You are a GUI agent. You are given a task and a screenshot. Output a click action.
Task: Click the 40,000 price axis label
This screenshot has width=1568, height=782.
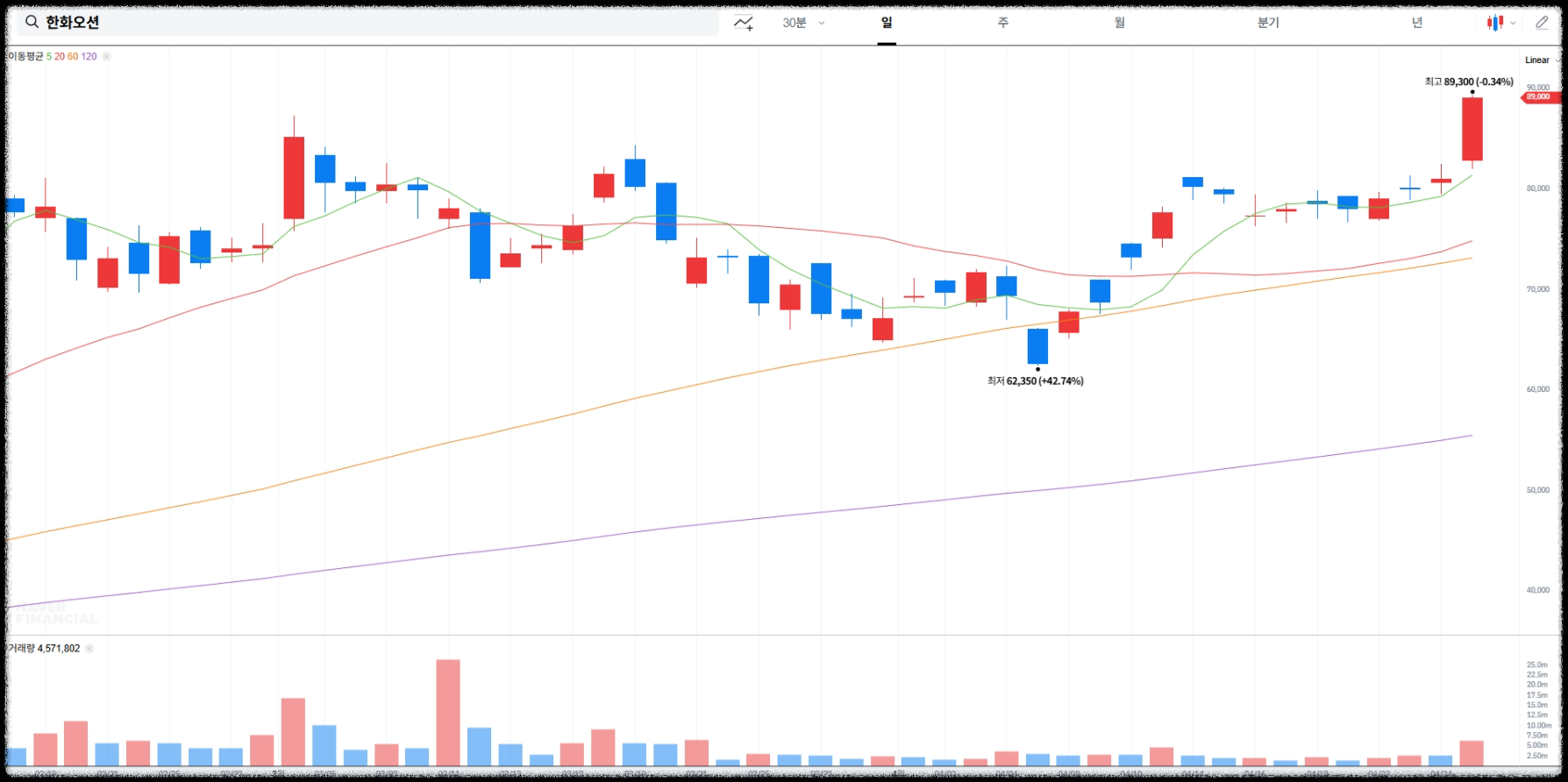(x=1538, y=590)
